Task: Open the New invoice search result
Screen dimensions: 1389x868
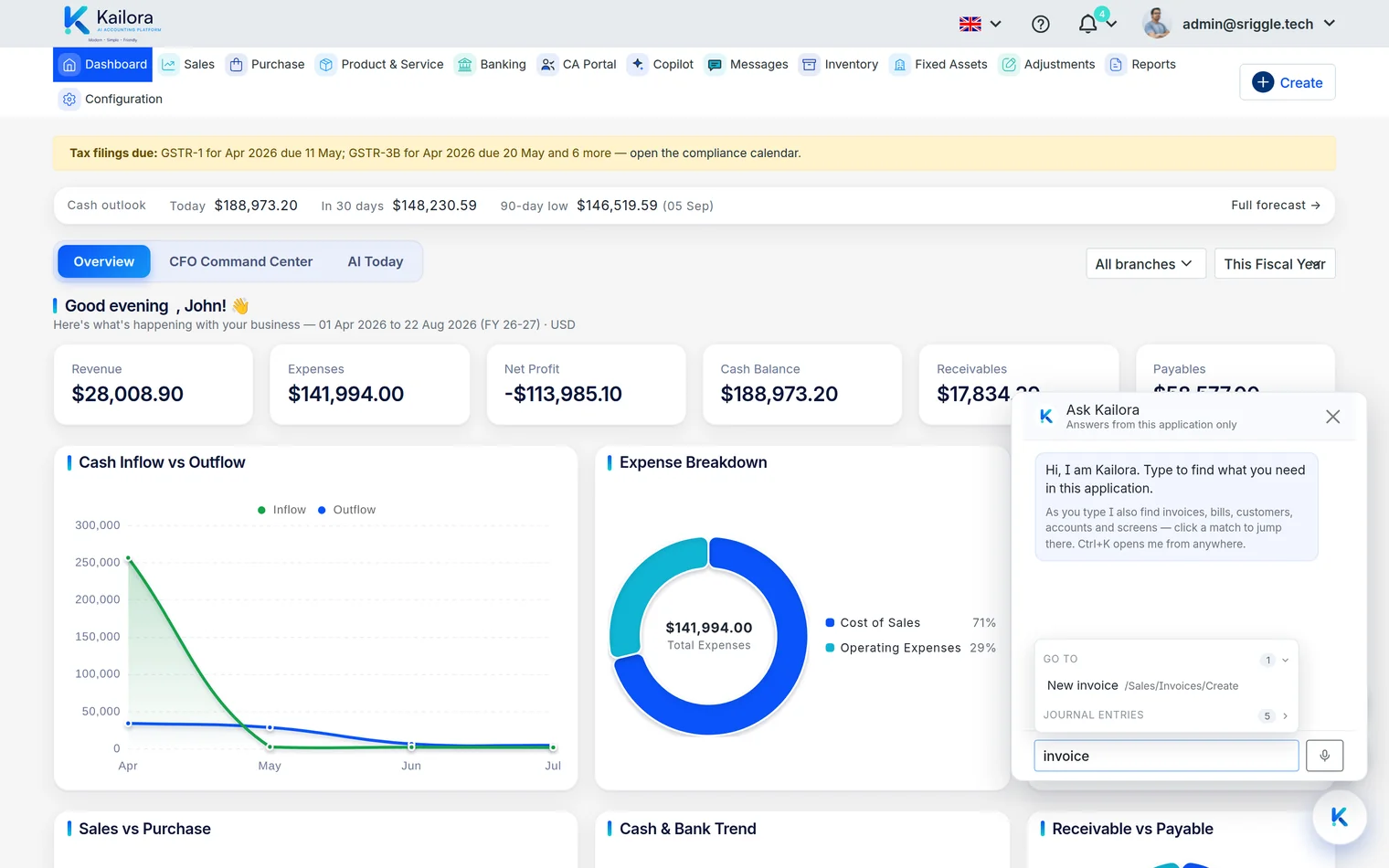Action: [1166, 686]
